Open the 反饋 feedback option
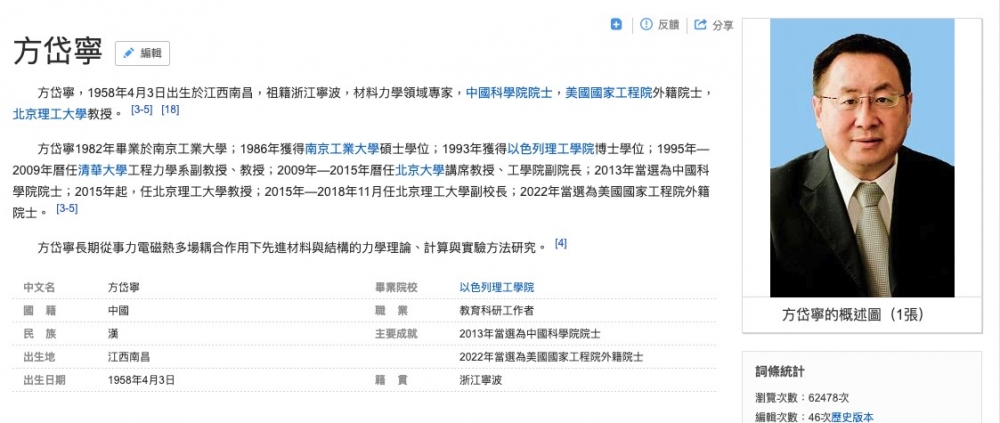 tap(660, 24)
